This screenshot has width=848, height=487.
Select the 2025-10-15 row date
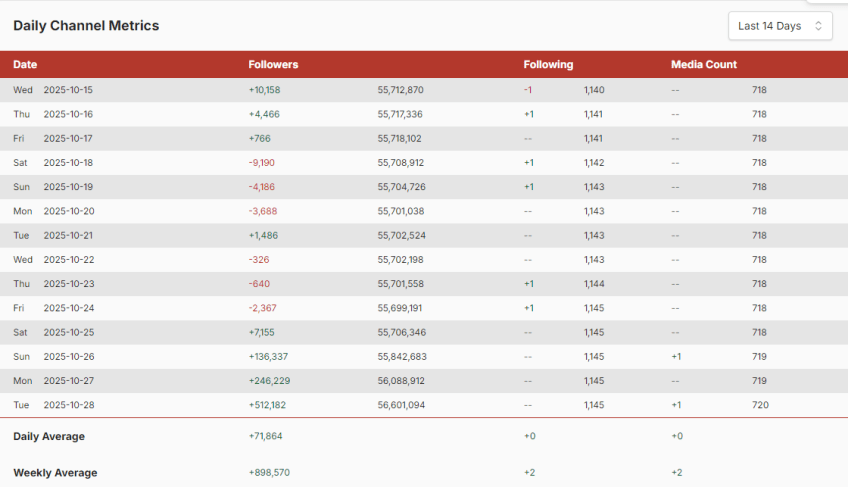click(x=68, y=90)
